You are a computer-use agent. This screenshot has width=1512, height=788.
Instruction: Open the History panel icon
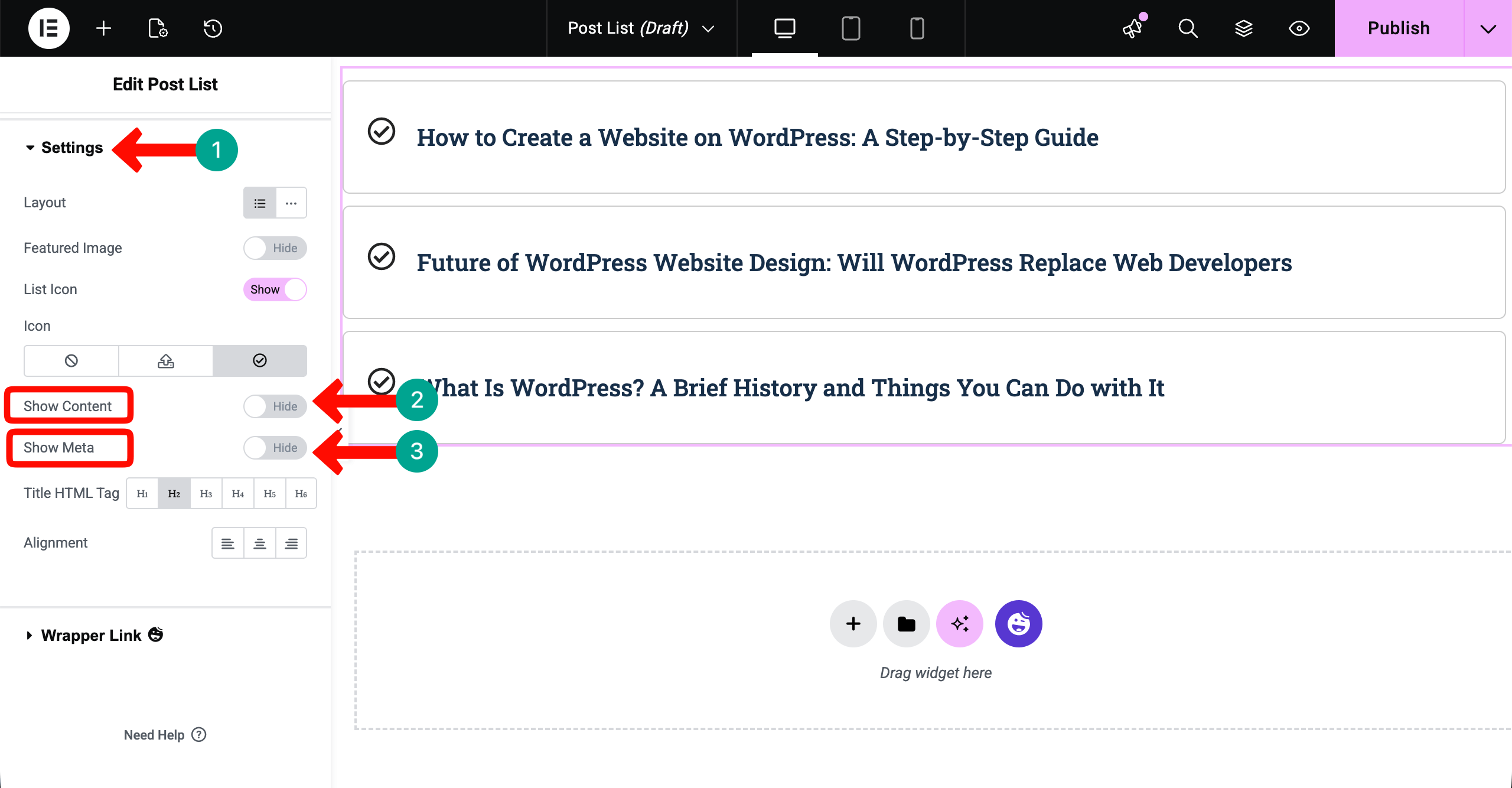tap(213, 28)
